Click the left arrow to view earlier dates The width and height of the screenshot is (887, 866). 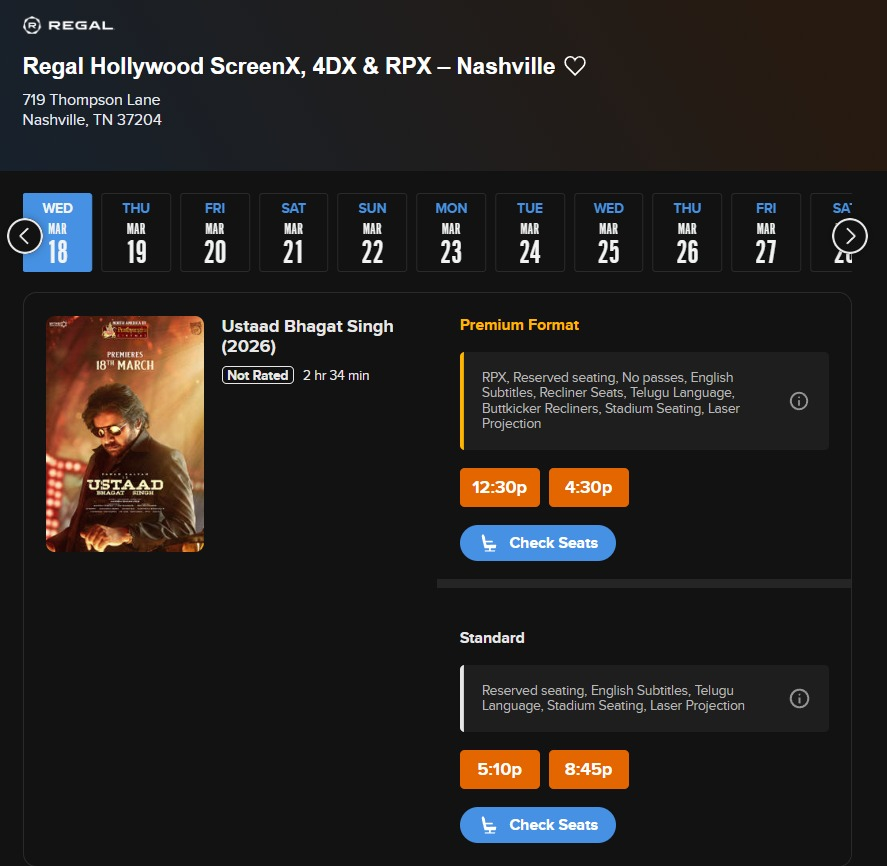point(24,236)
